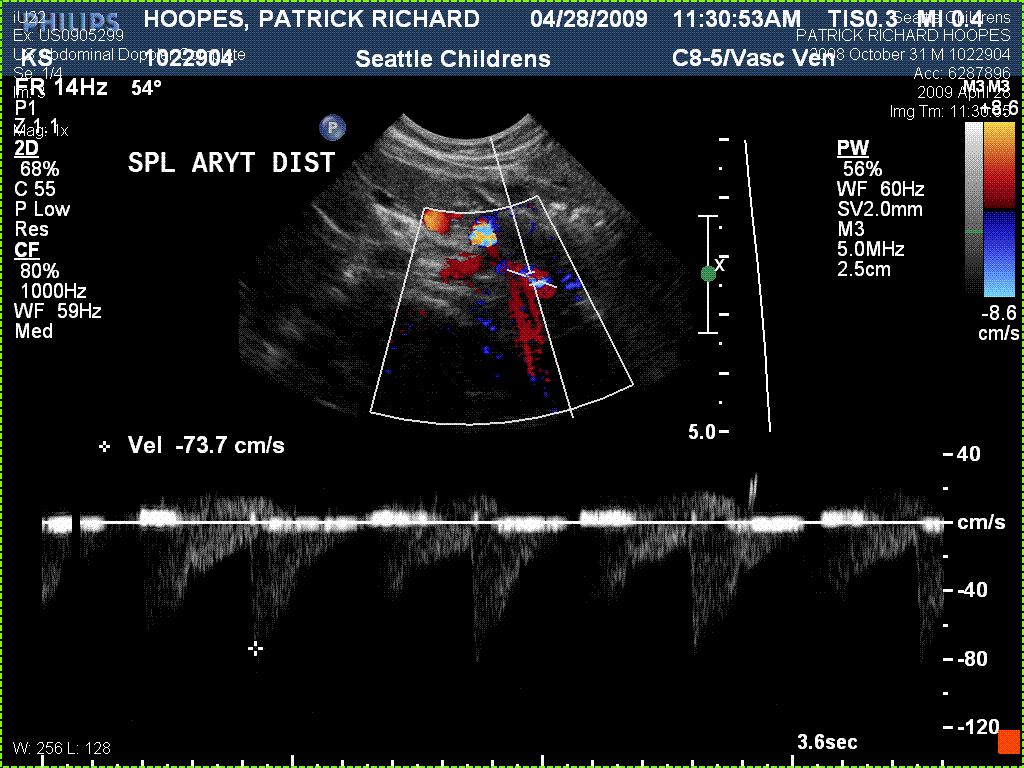Viewport: 1024px width, 768px height.
Task: Select the underlined CF mode label
Action: pos(26,250)
